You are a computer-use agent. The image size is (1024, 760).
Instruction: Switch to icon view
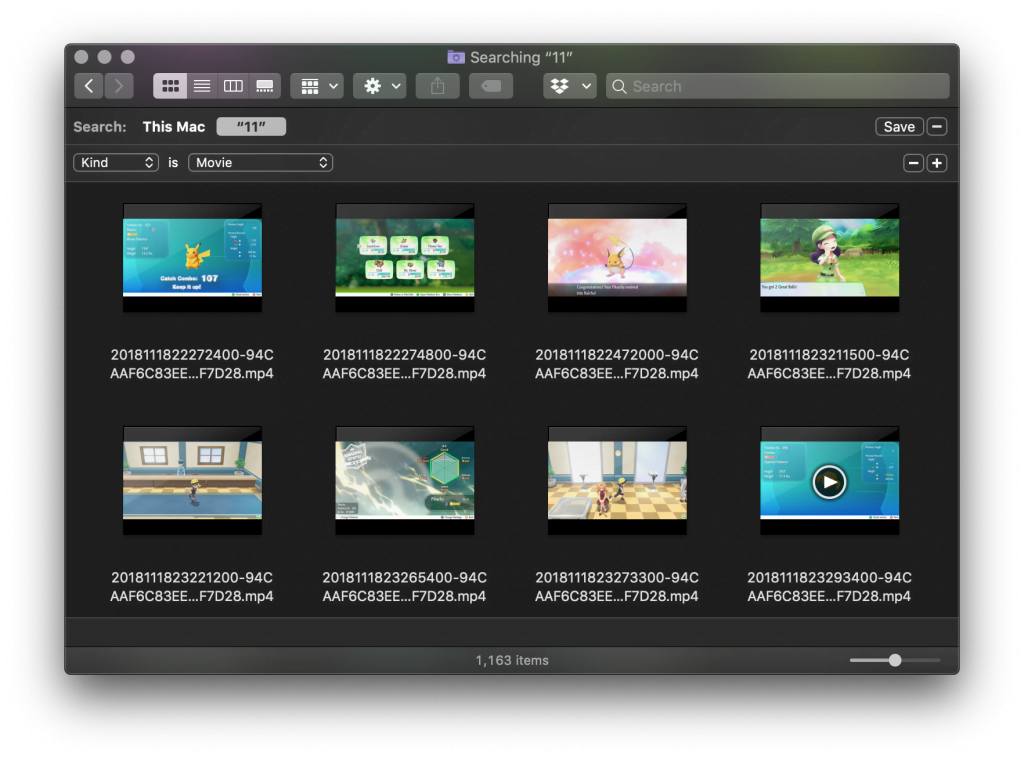[170, 86]
